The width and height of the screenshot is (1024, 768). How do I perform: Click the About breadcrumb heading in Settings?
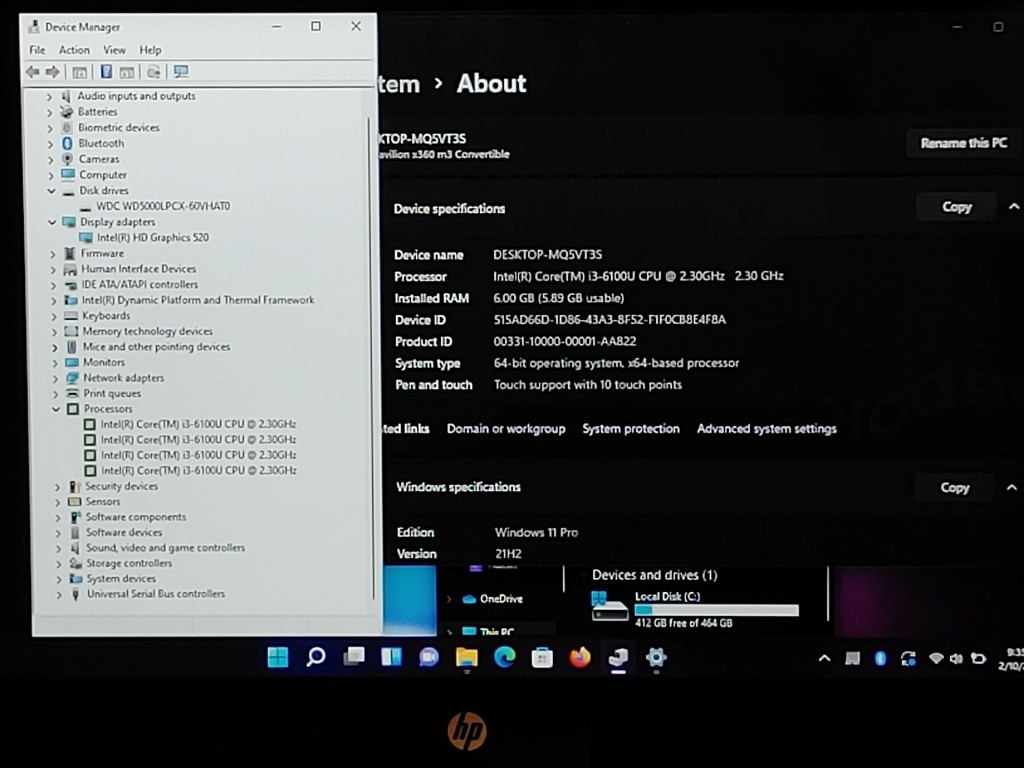point(492,84)
